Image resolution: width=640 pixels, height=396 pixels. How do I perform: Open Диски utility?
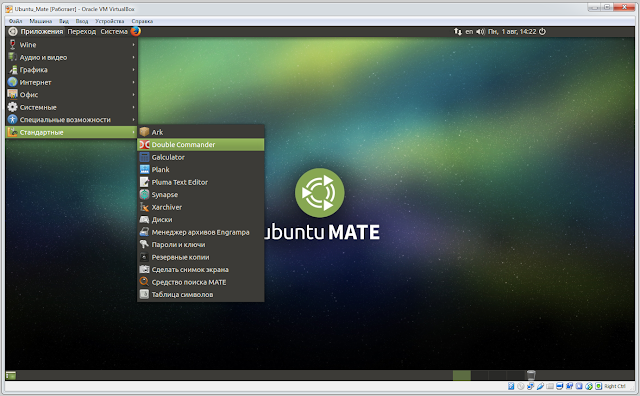(201, 220)
